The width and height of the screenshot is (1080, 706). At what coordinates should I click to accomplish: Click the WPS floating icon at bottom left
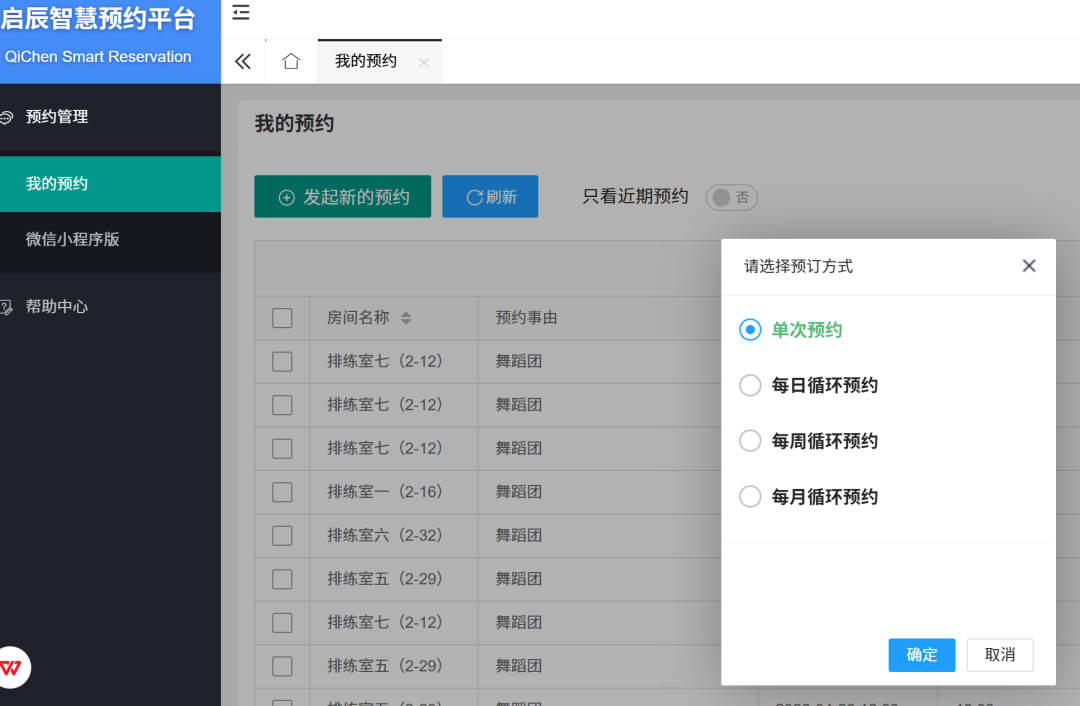click(11, 667)
